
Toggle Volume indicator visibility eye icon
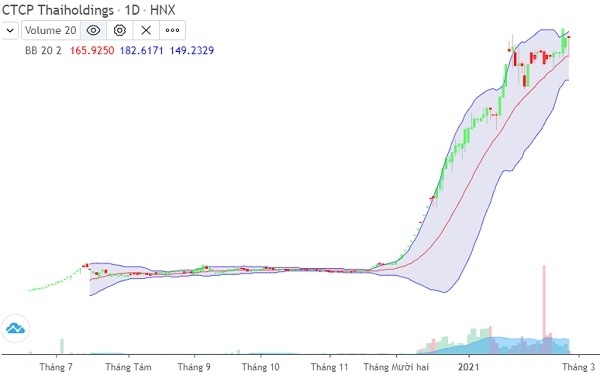click(x=93, y=30)
